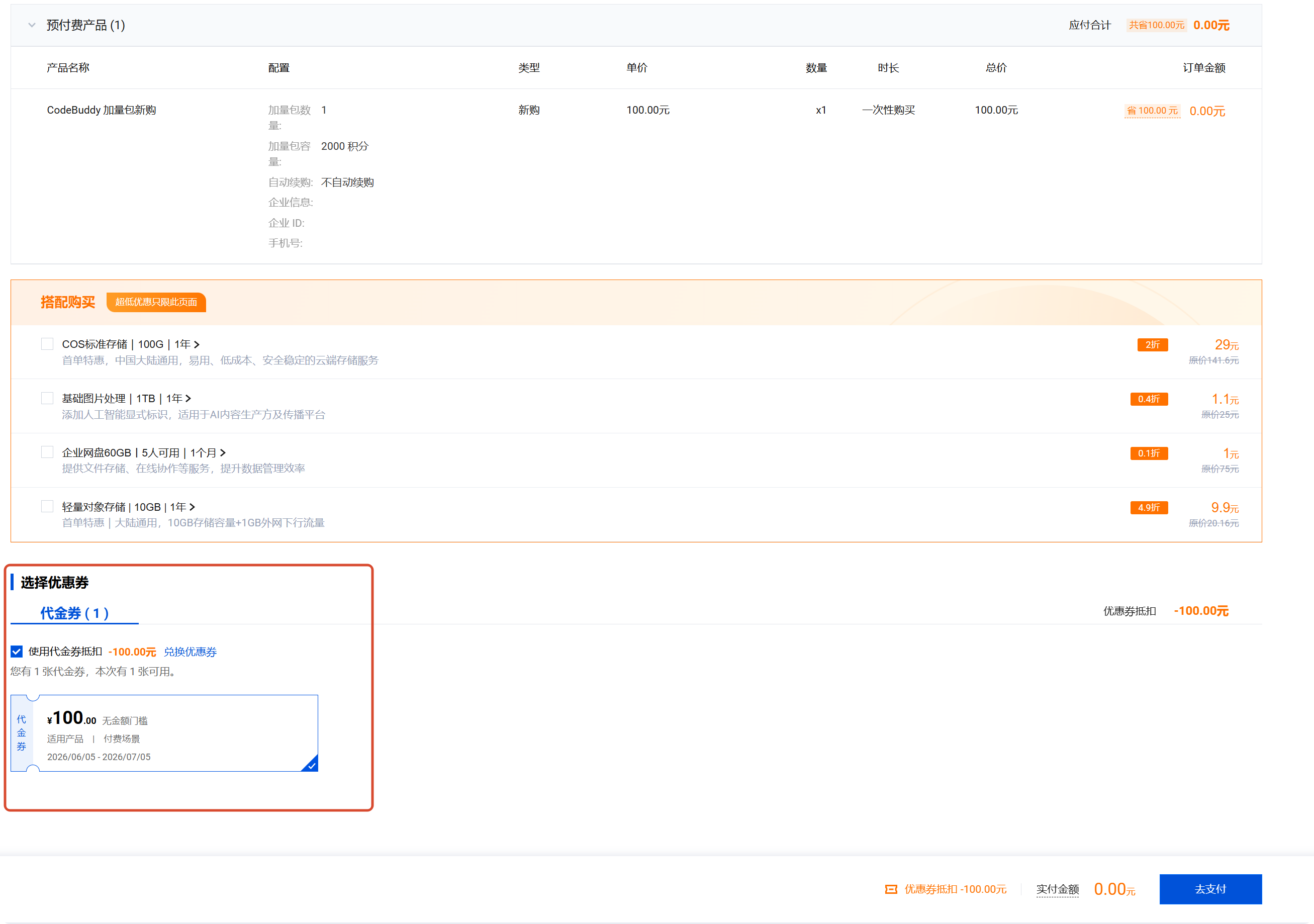Click the 实付金额 label
Screen dimensions: 1314x924
coord(1058,889)
